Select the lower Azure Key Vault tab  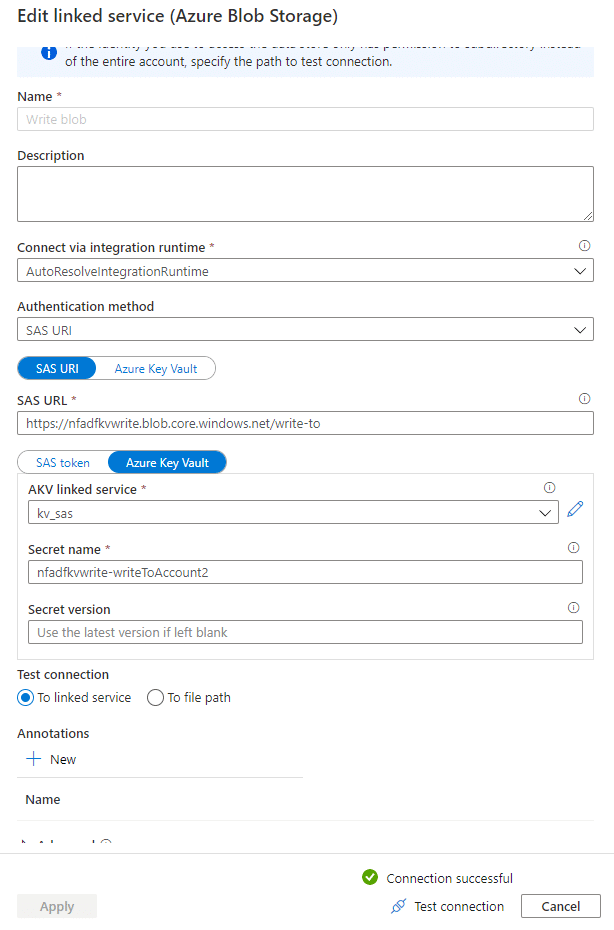(167, 463)
